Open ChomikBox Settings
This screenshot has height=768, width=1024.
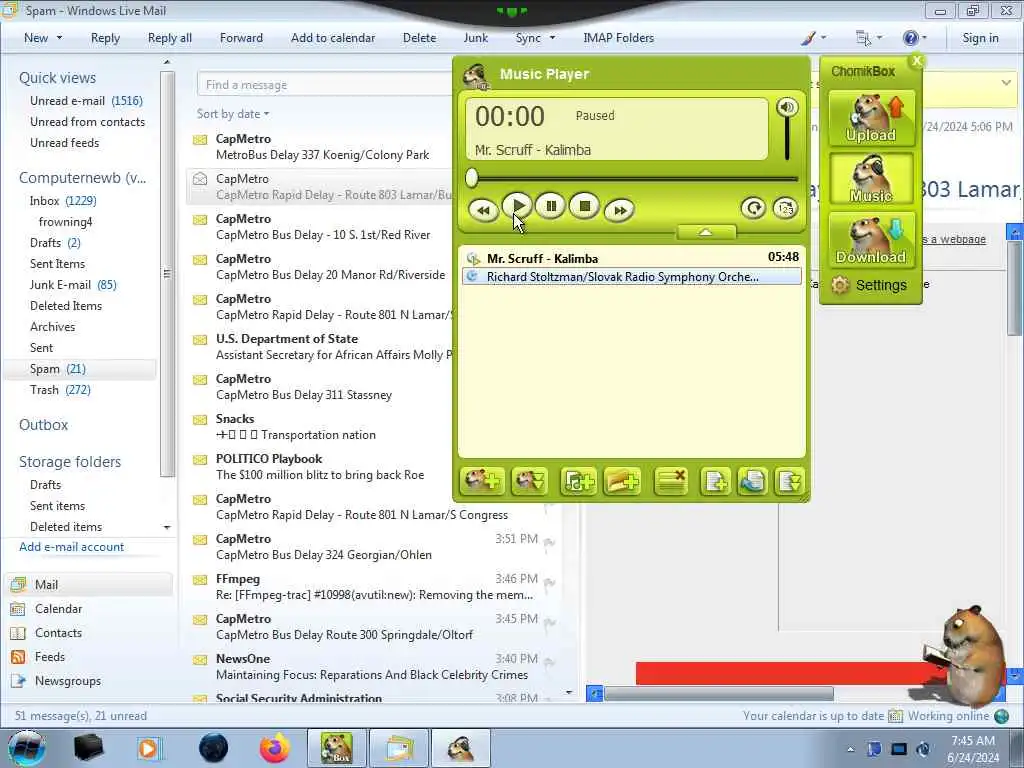(x=869, y=285)
